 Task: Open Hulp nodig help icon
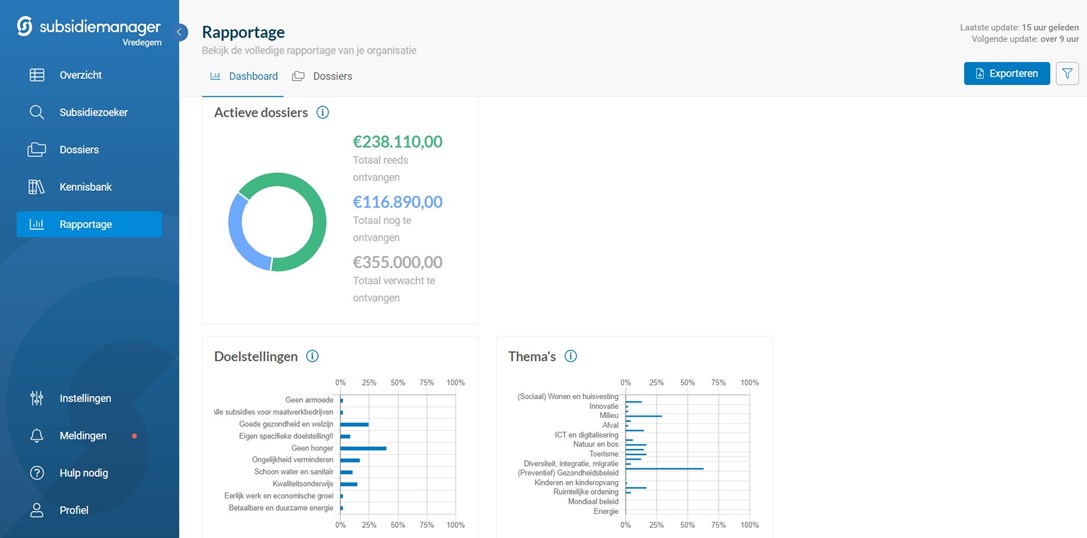pyautogui.click(x=37, y=473)
